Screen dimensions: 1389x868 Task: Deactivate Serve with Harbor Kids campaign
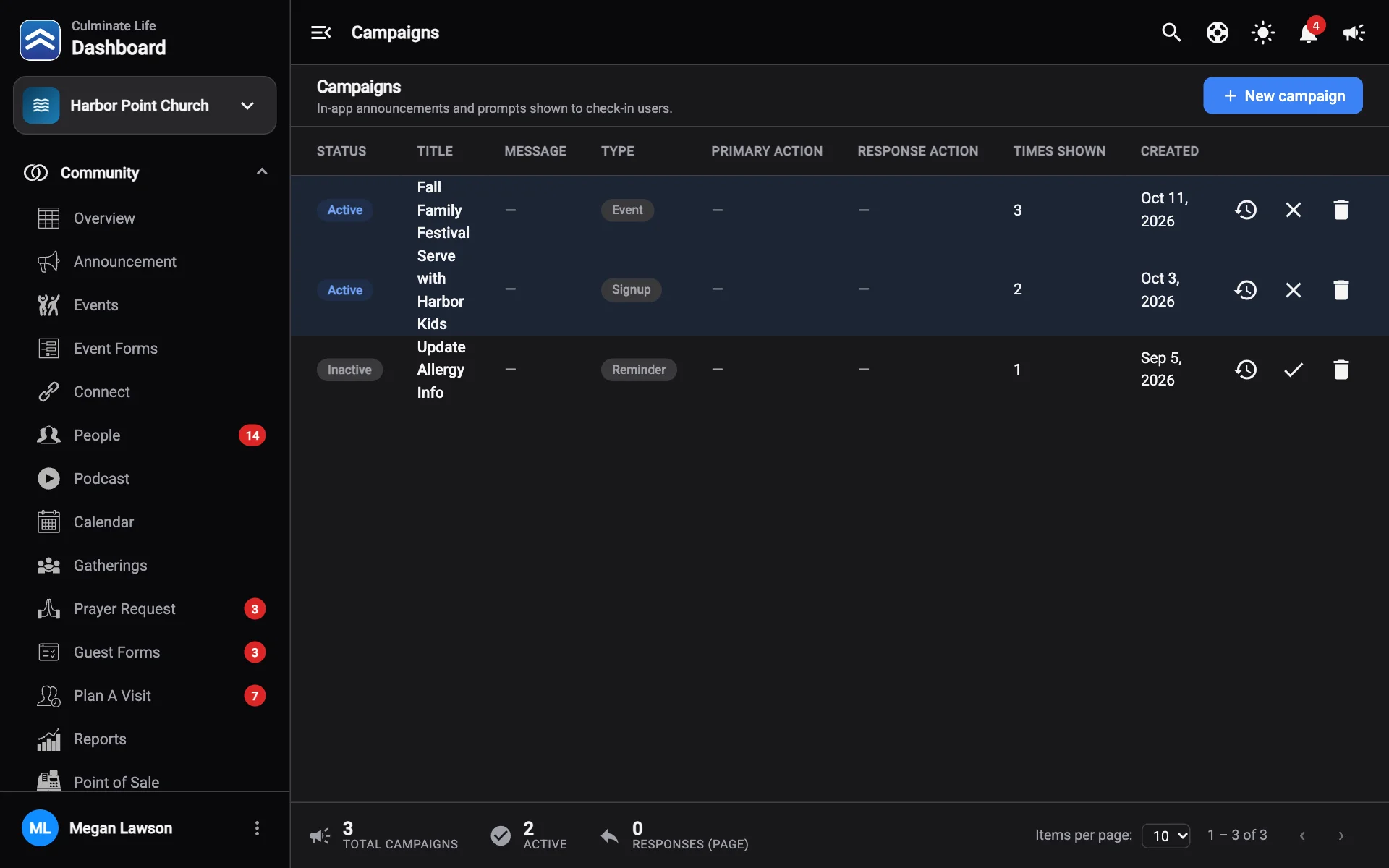pos(1293,290)
